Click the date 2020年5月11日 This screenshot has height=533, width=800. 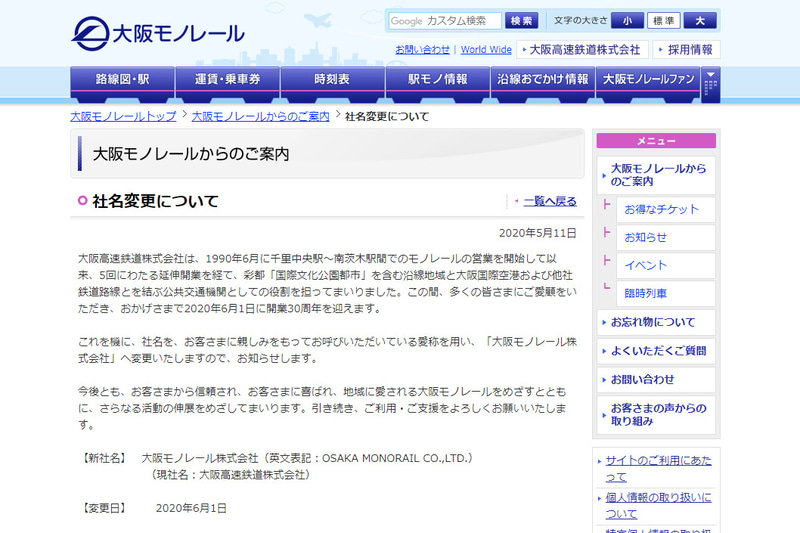click(x=537, y=233)
